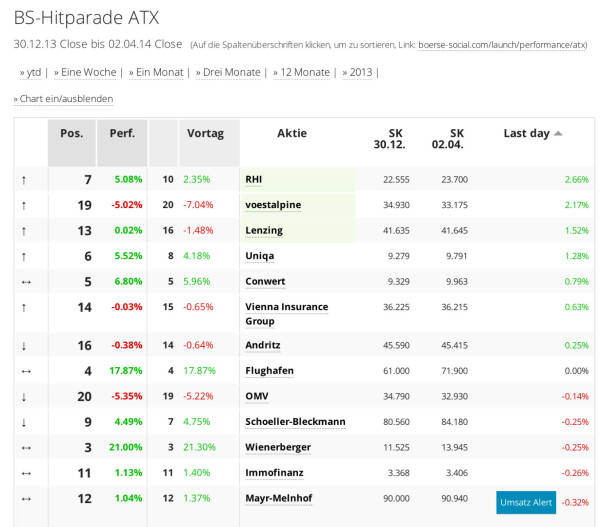Select the Eine Woche period filter
600x527 pixels.
(86, 72)
